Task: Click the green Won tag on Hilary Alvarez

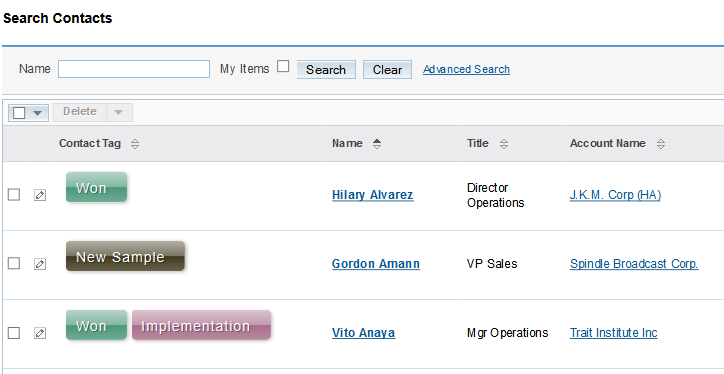Action: pyautogui.click(x=97, y=187)
